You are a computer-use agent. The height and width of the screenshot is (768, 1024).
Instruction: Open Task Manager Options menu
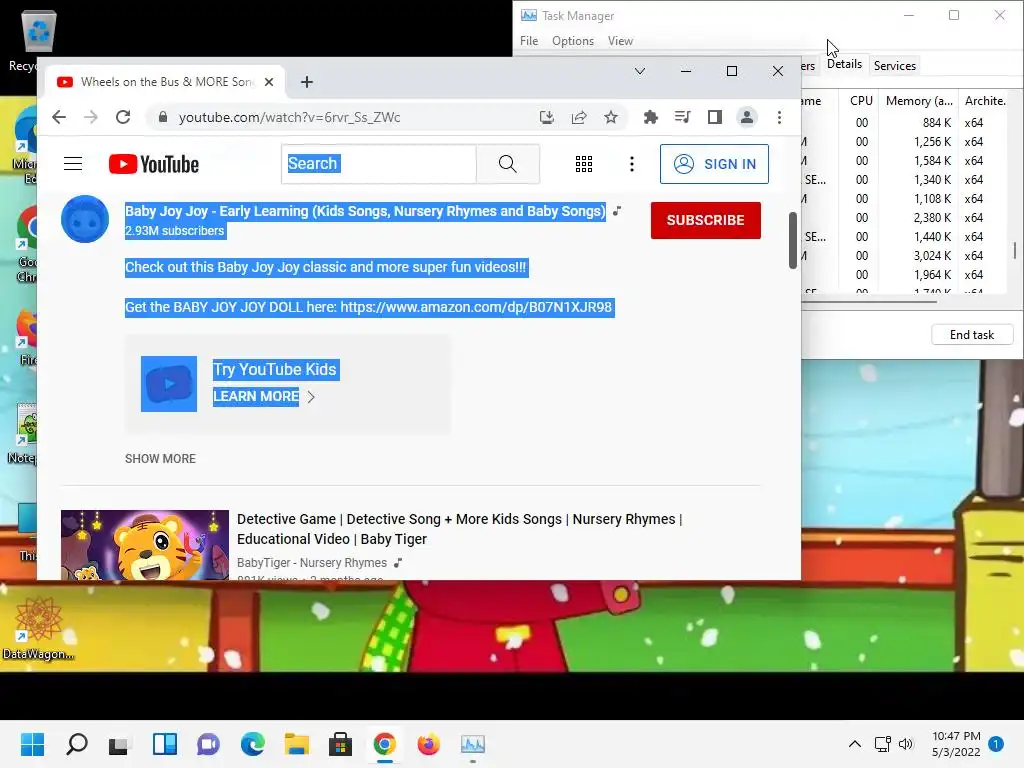(573, 41)
